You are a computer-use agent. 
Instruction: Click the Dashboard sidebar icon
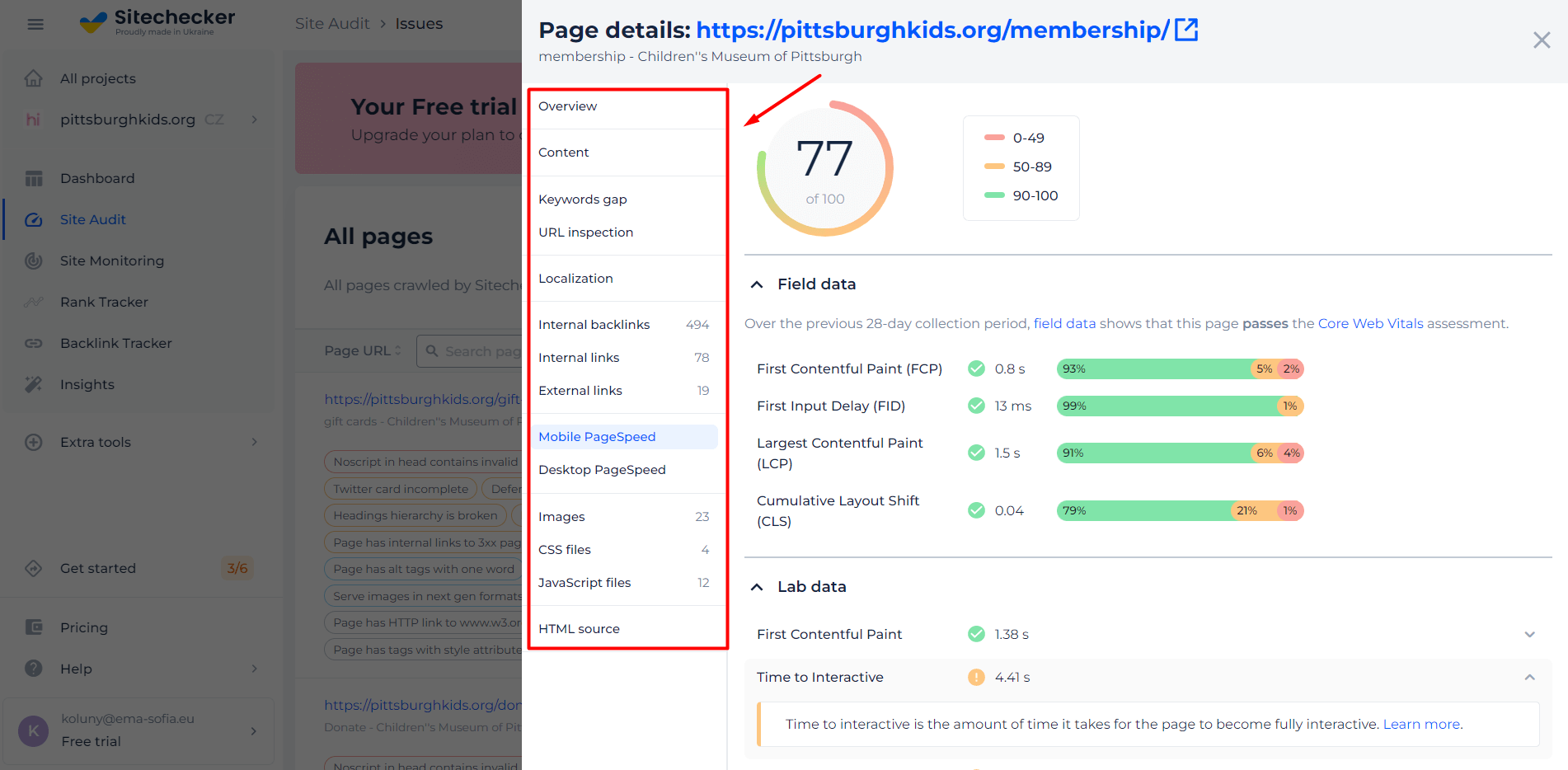point(34,178)
